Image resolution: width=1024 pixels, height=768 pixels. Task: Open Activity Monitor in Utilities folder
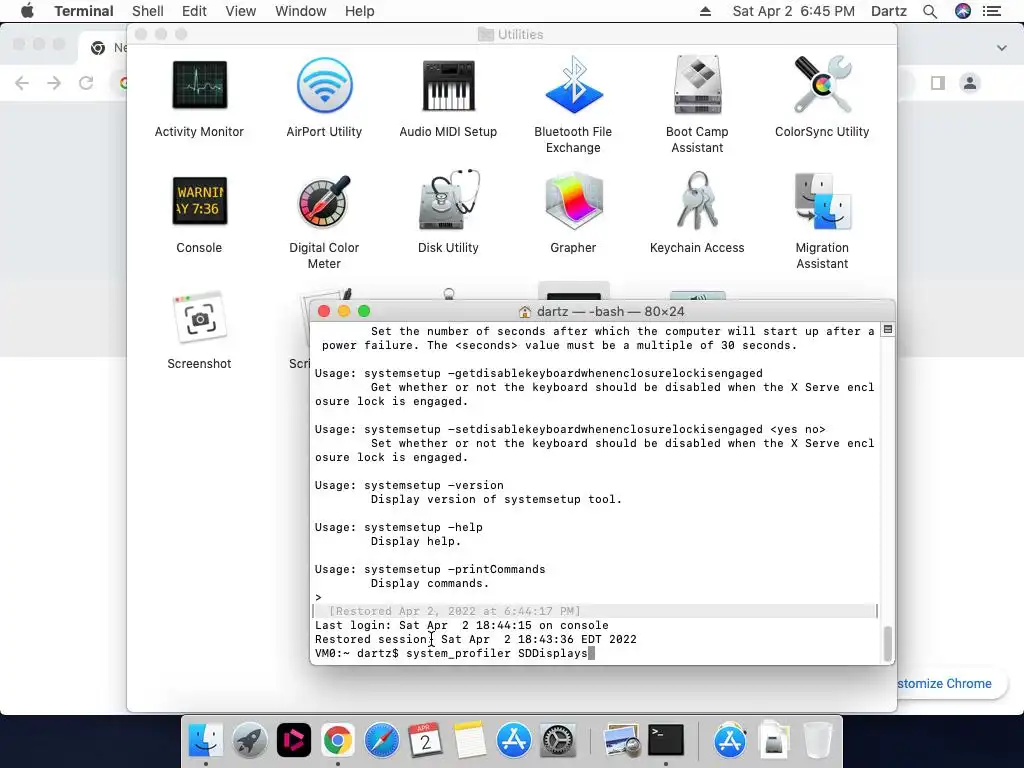coord(199,85)
